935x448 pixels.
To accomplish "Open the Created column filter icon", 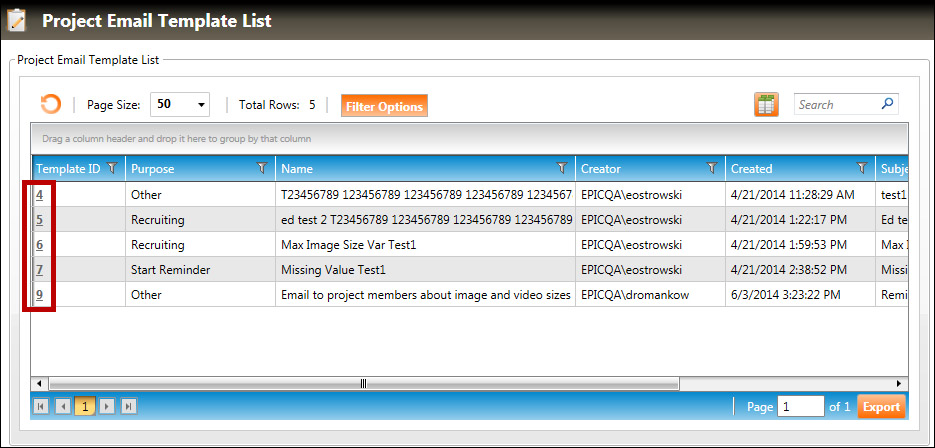I will 862,168.
